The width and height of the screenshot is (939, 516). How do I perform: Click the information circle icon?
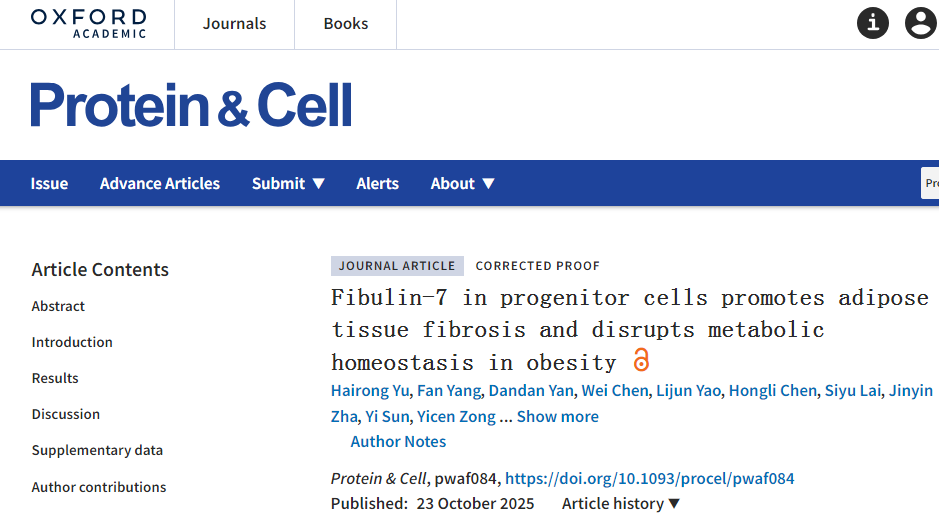click(x=872, y=23)
